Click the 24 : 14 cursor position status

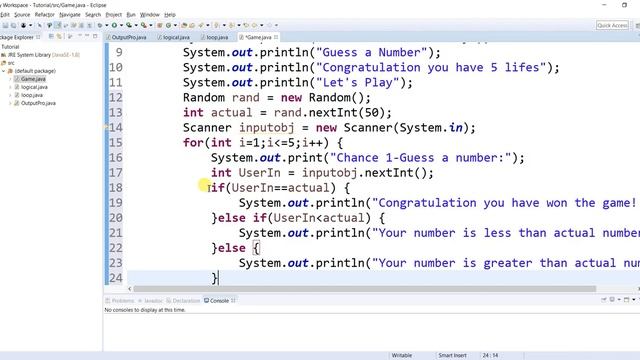(x=490, y=356)
